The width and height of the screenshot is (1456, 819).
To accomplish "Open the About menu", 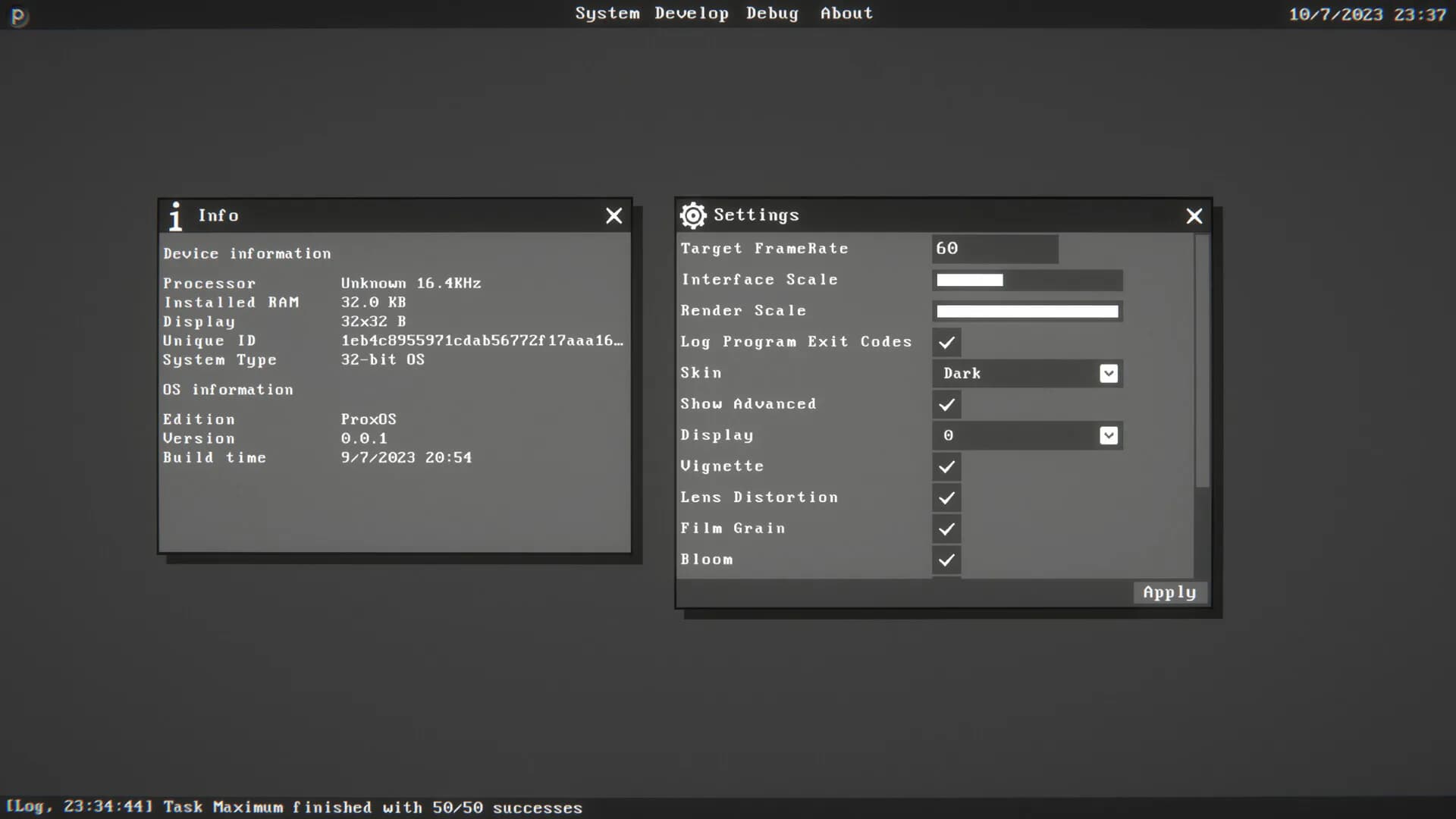I will 846,13.
